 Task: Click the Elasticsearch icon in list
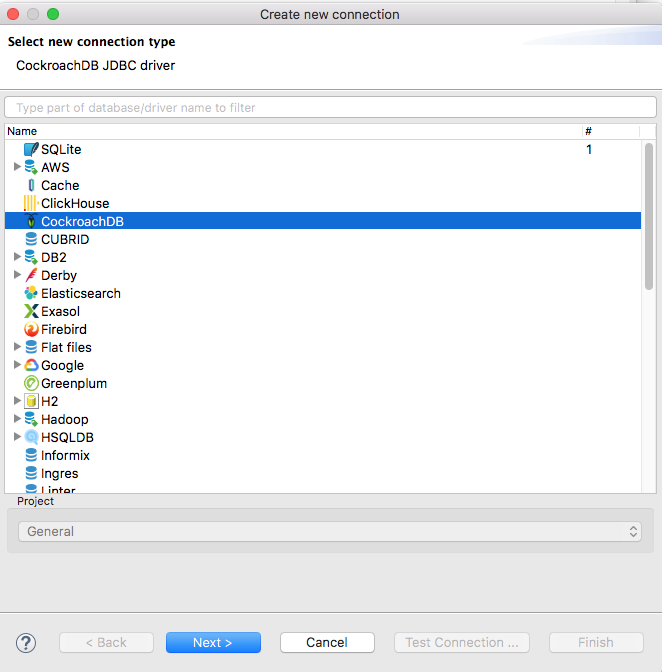click(x=31, y=293)
